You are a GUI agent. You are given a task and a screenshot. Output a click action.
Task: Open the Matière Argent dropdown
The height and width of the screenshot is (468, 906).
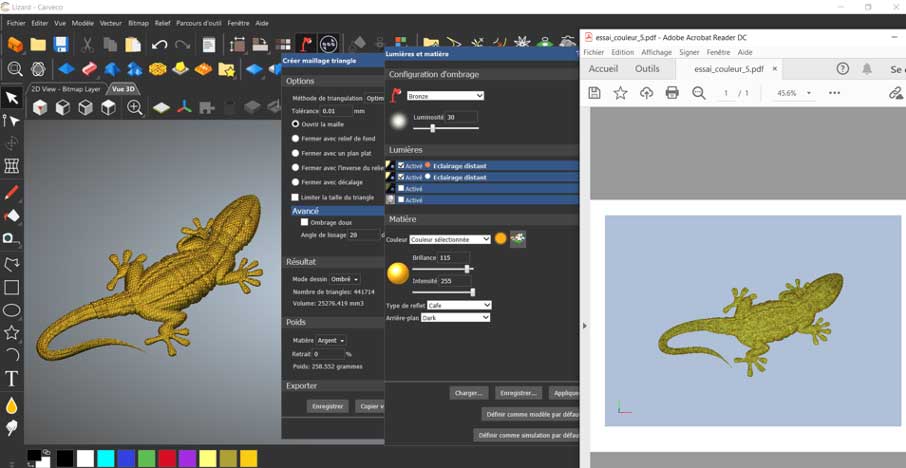[x=331, y=340]
